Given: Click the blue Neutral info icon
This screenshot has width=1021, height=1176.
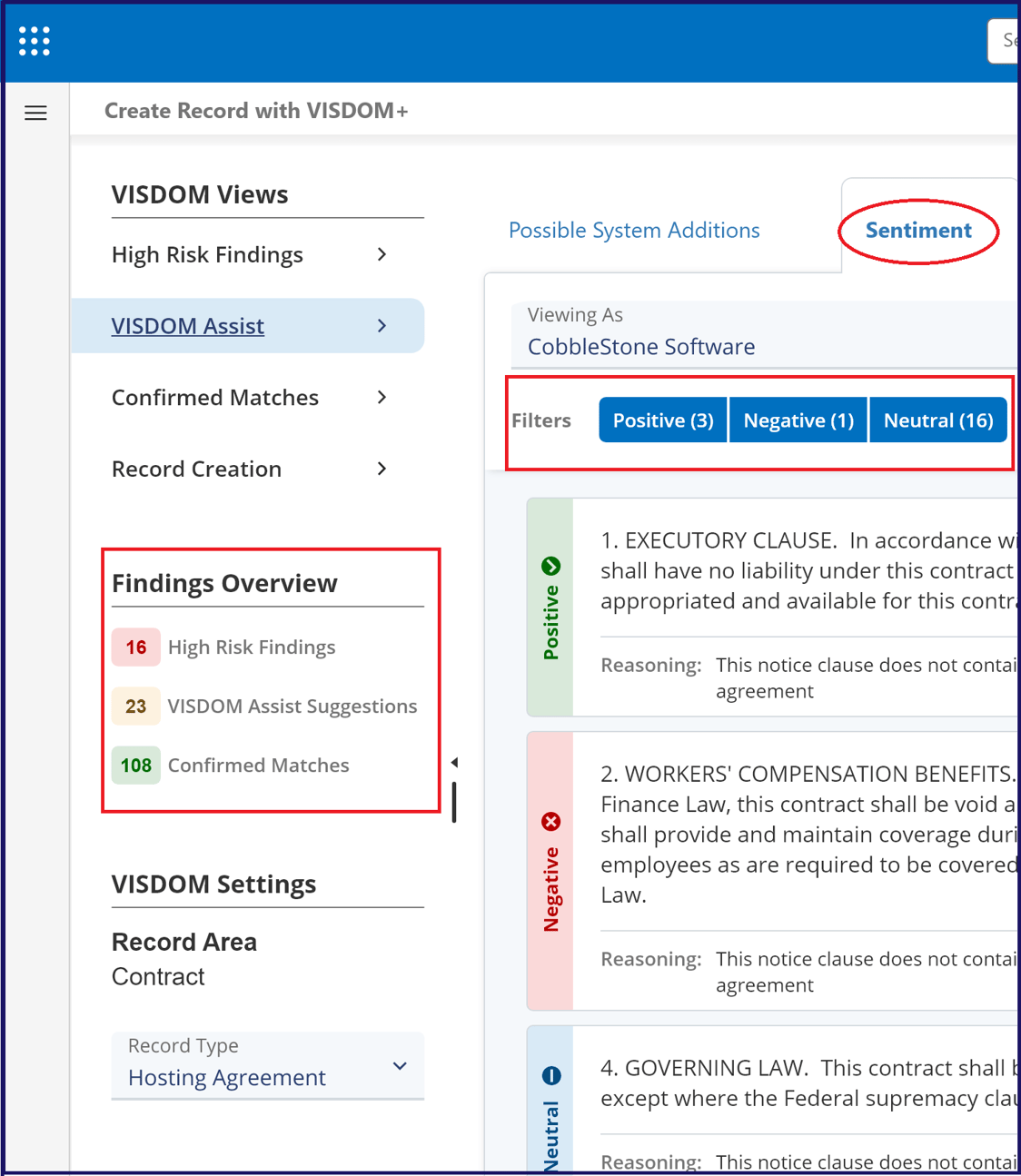Looking at the screenshot, I should (550, 1076).
